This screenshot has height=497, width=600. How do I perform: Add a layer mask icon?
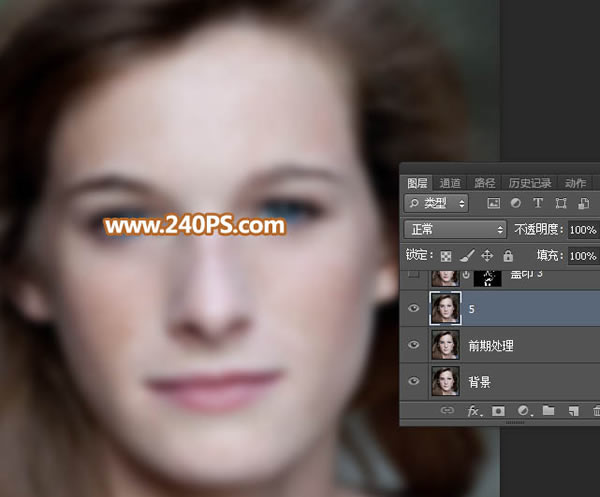[498, 411]
